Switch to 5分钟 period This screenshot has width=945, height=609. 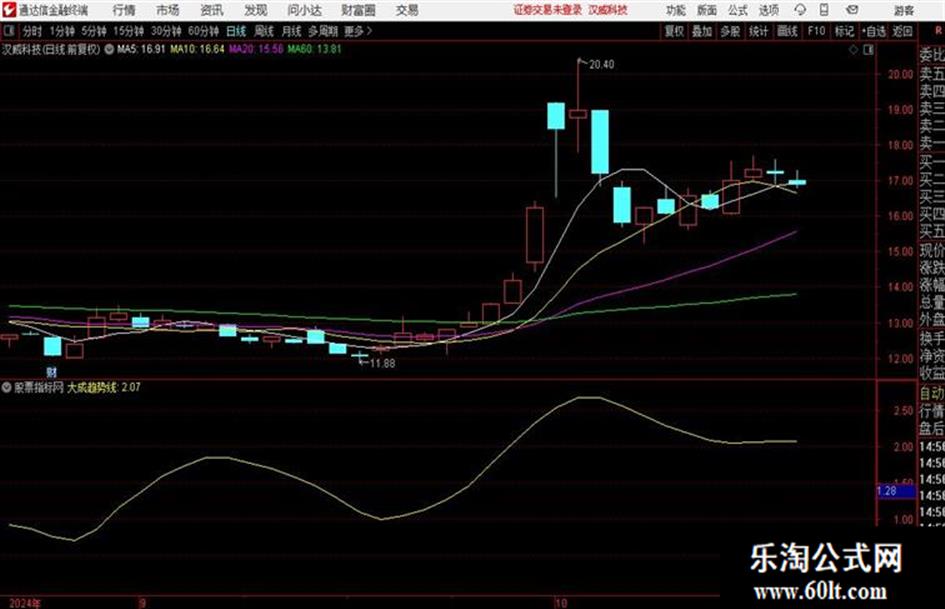point(93,31)
